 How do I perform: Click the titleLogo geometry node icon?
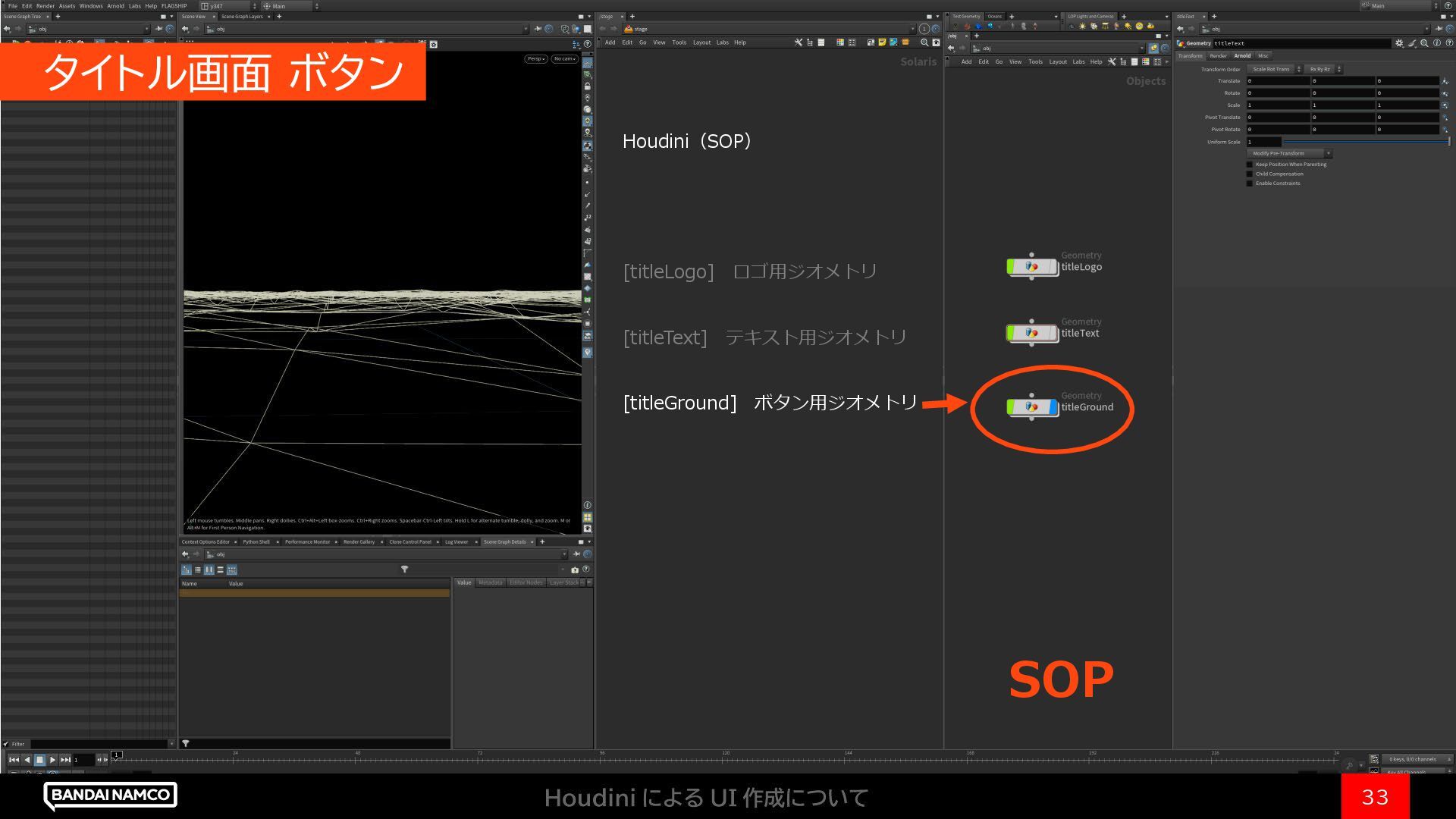tap(1031, 267)
